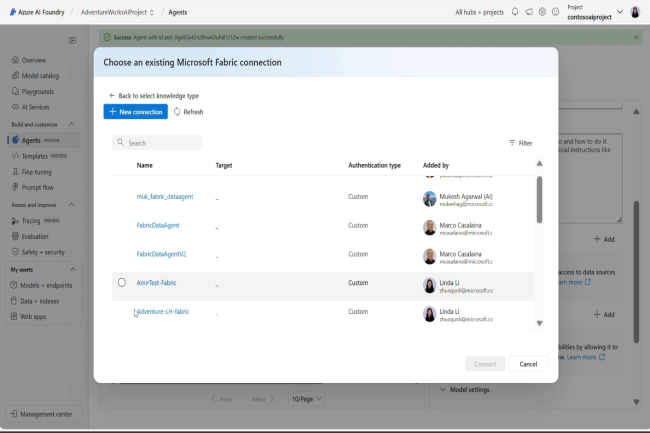
Task: Expand the contosoaiproject project dropdown
Action: [x=620, y=12]
